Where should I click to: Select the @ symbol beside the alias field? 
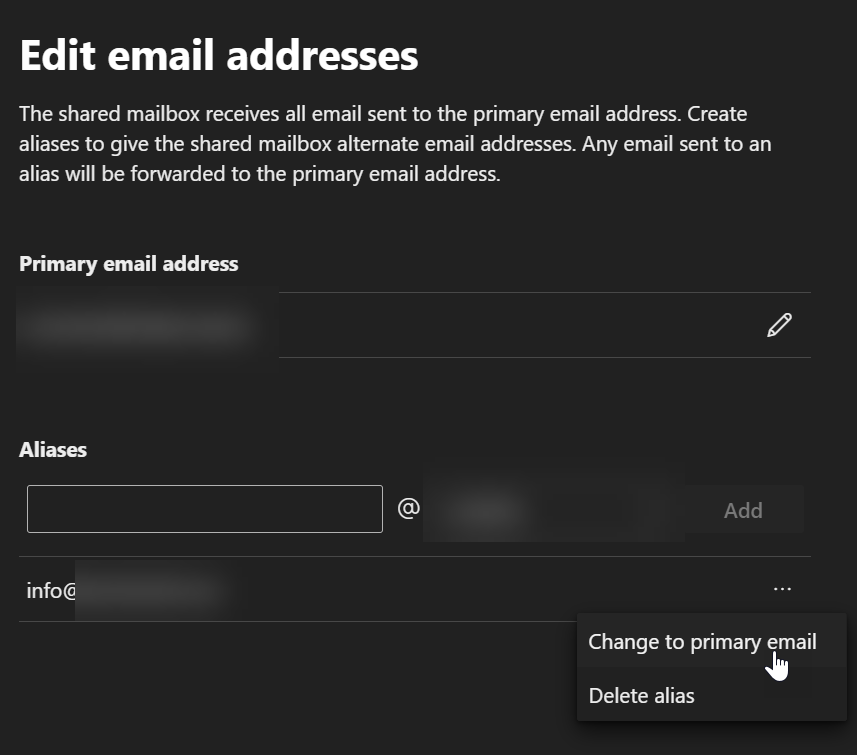408,508
